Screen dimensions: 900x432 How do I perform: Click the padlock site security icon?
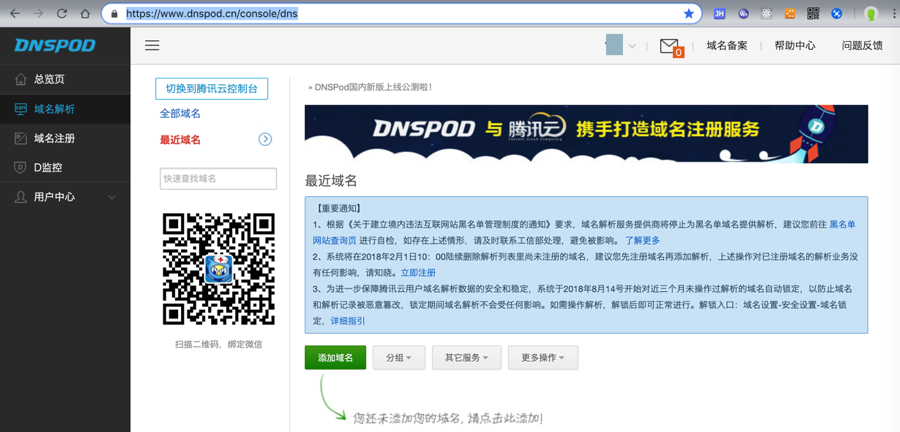(114, 13)
